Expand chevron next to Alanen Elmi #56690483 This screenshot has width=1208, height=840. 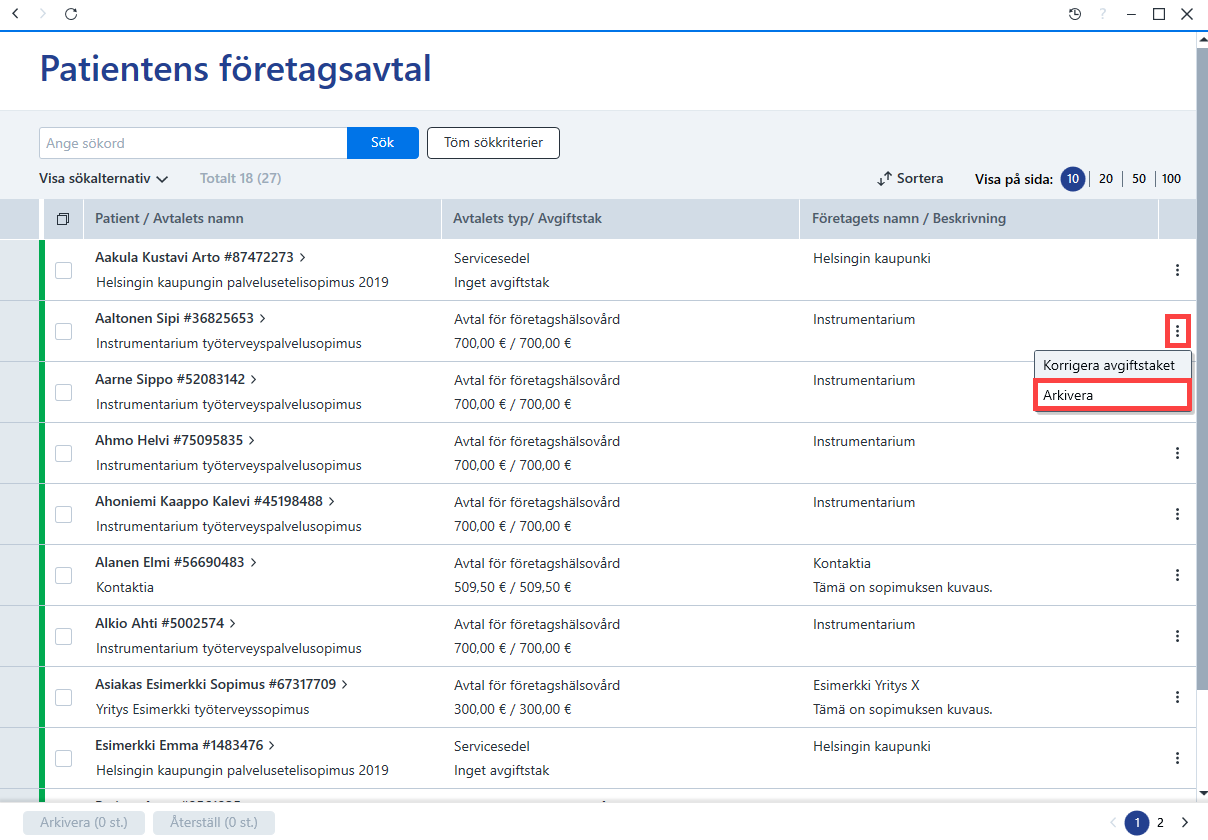pos(254,563)
